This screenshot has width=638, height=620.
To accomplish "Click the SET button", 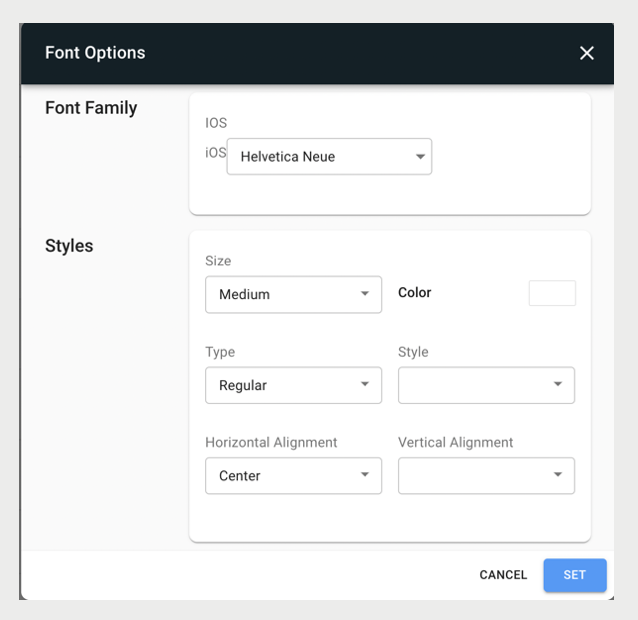I will click(x=575, y=575).
